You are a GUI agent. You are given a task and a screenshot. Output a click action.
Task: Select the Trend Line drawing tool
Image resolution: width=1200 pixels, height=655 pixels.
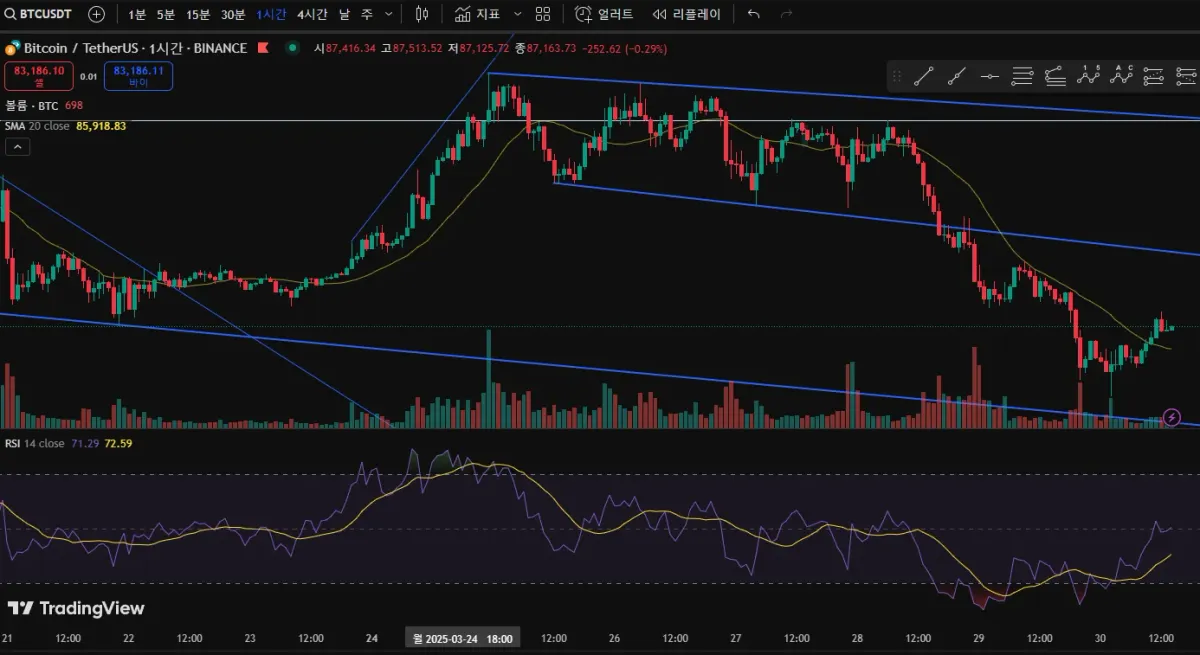924,75
